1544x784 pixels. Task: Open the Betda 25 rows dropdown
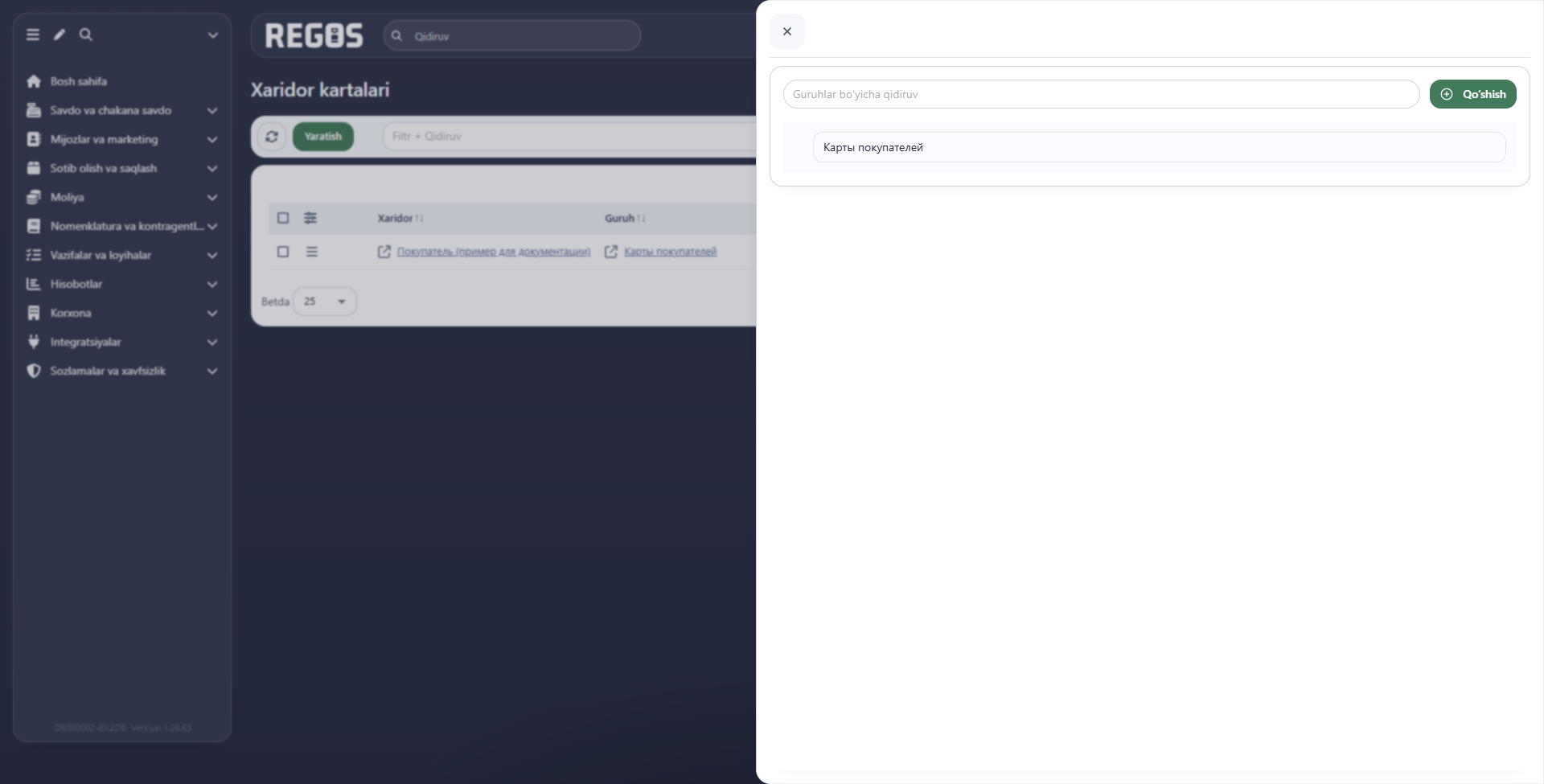325,302
